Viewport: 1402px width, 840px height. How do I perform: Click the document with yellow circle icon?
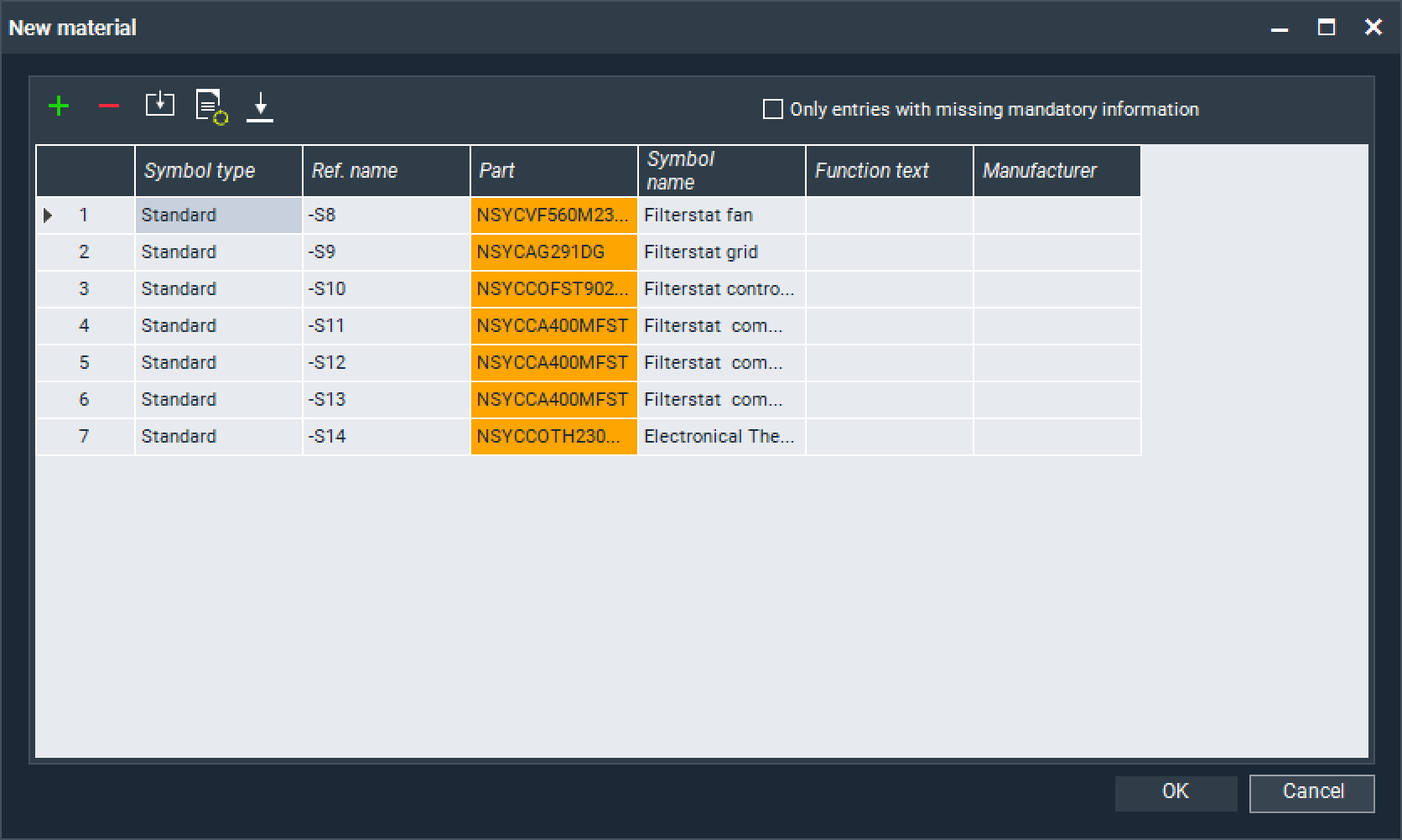(x=210, y=106)
